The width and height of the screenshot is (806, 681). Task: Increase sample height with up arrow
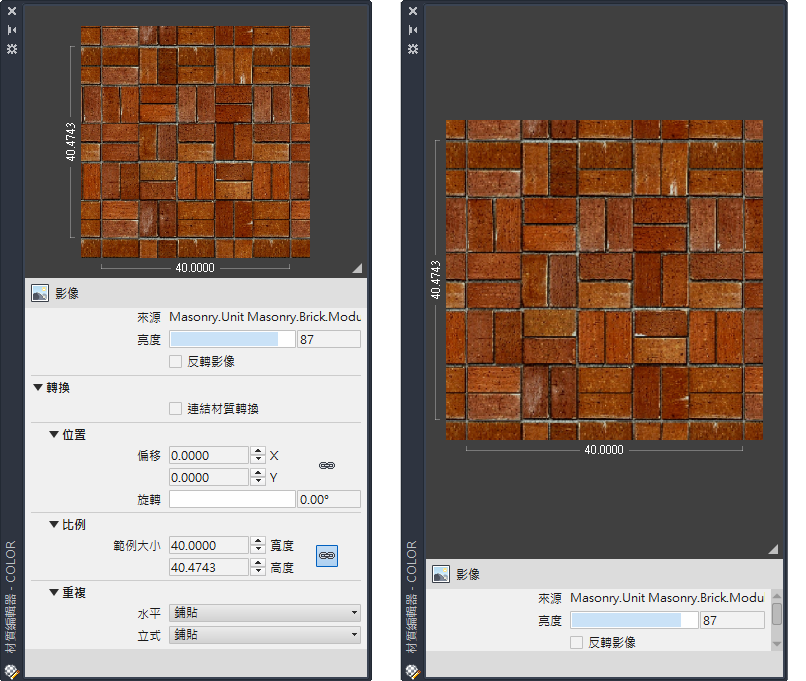pyautogui.click(x=258, y=563)
